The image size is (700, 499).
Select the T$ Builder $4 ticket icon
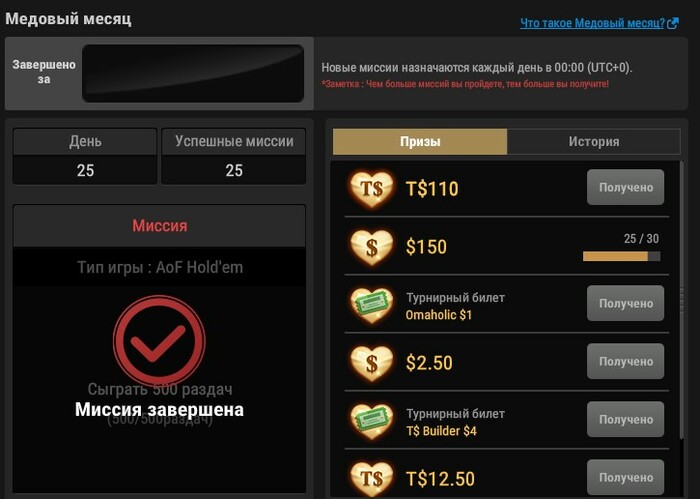click(x=371, y=421)
